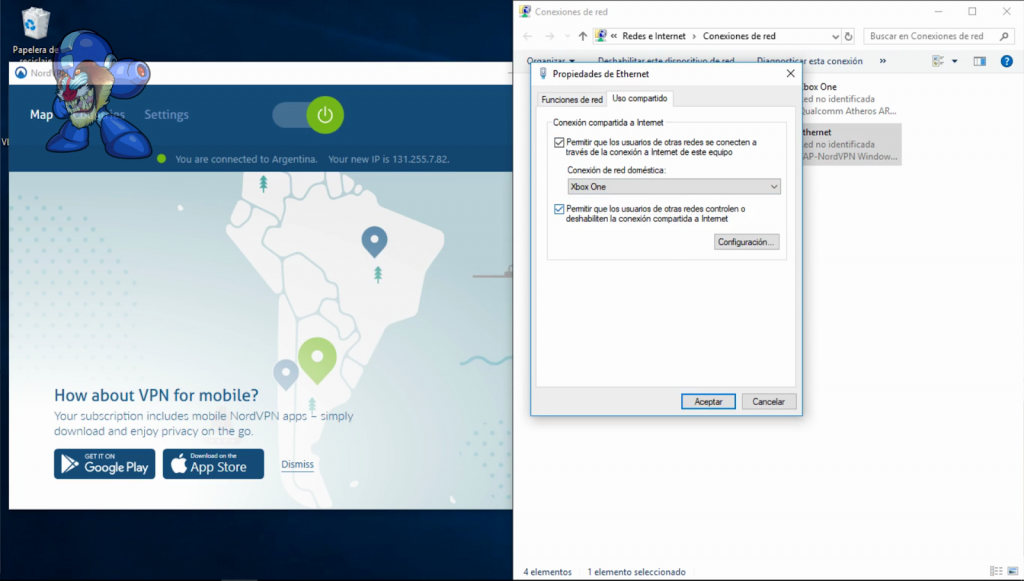Uncheck allow users to control shared connection
1024x581 pixels.
click(x=559, y=209)
